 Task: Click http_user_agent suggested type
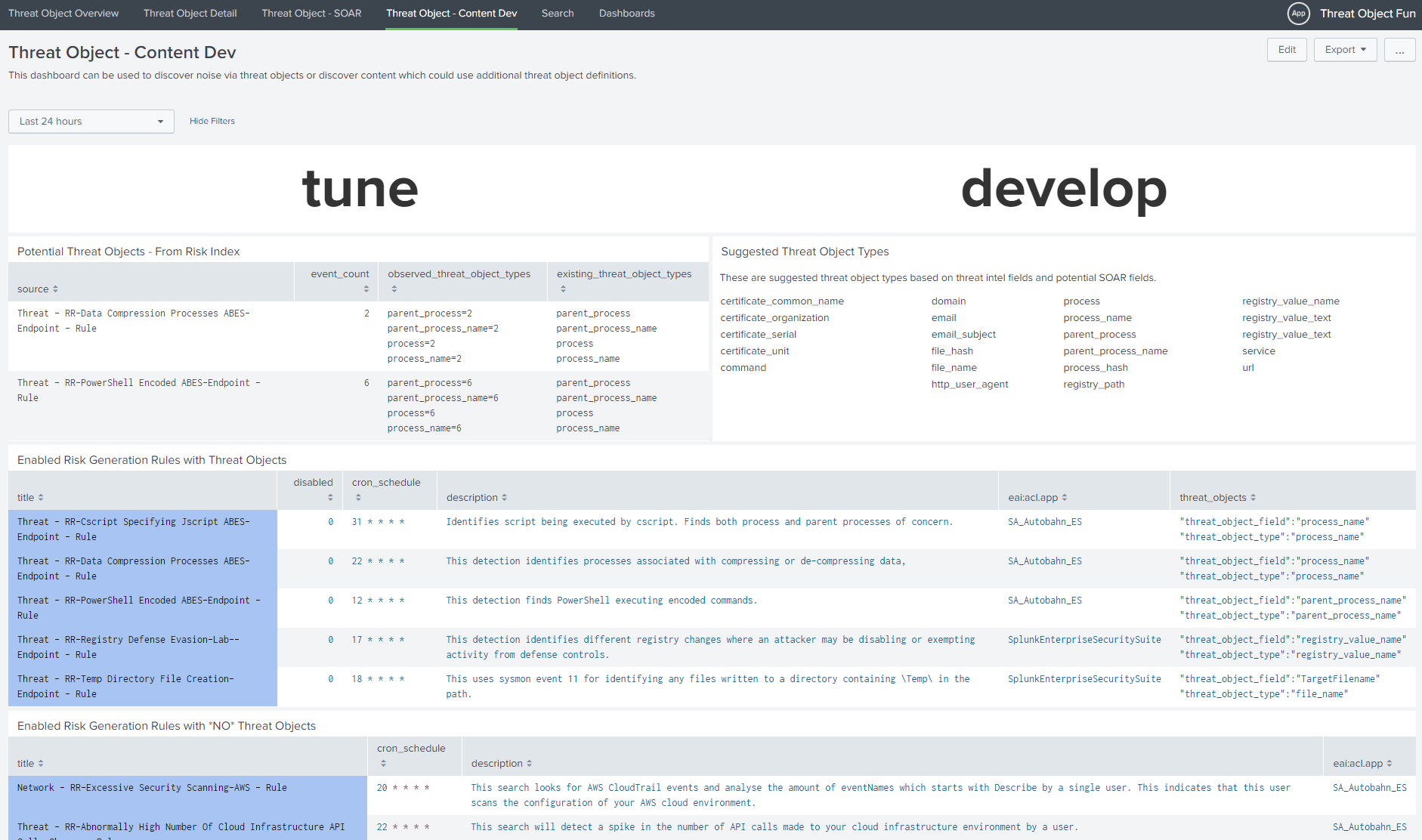click(x=969, y=384)
